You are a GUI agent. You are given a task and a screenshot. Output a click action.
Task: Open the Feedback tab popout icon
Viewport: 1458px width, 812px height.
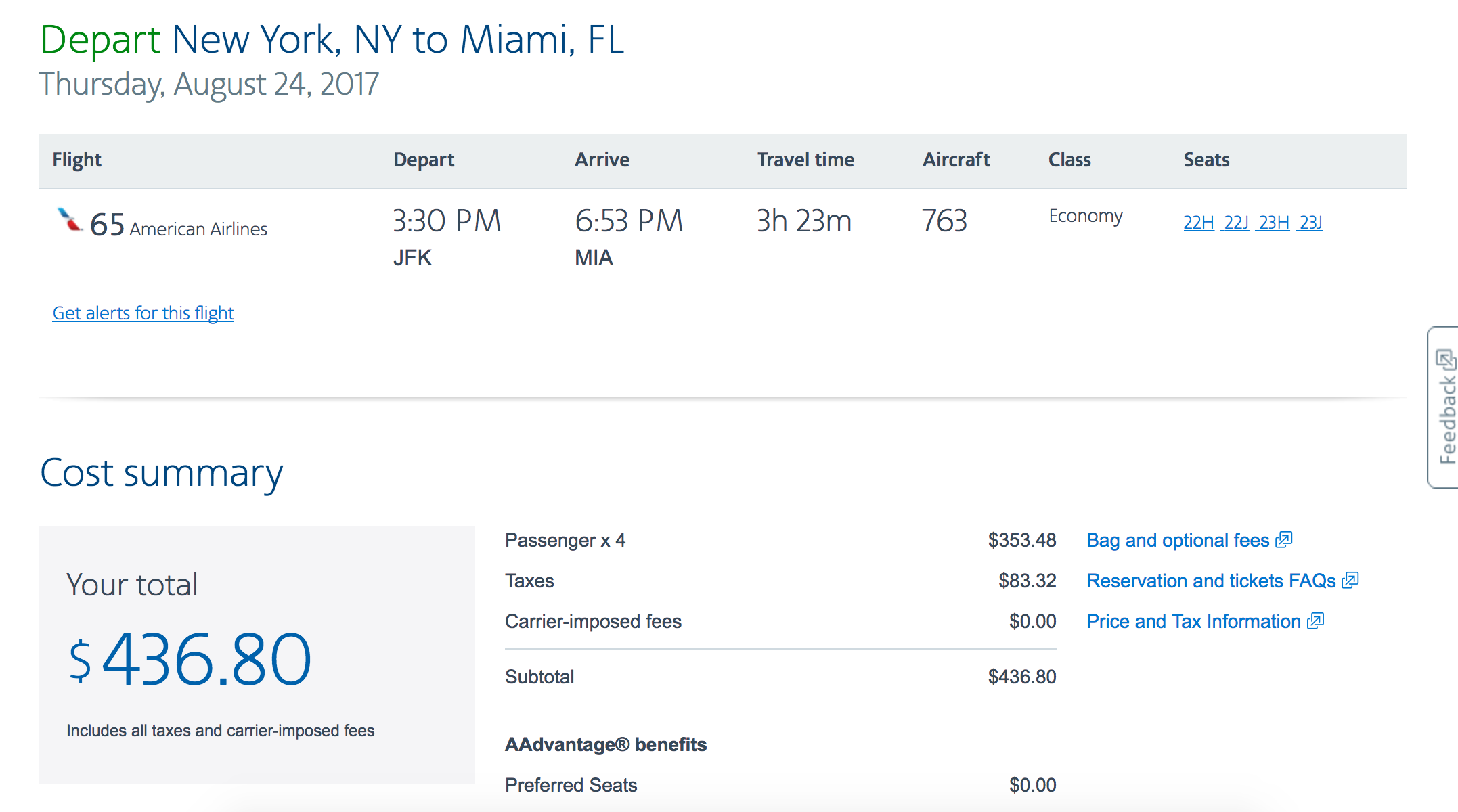[1446, 359]
